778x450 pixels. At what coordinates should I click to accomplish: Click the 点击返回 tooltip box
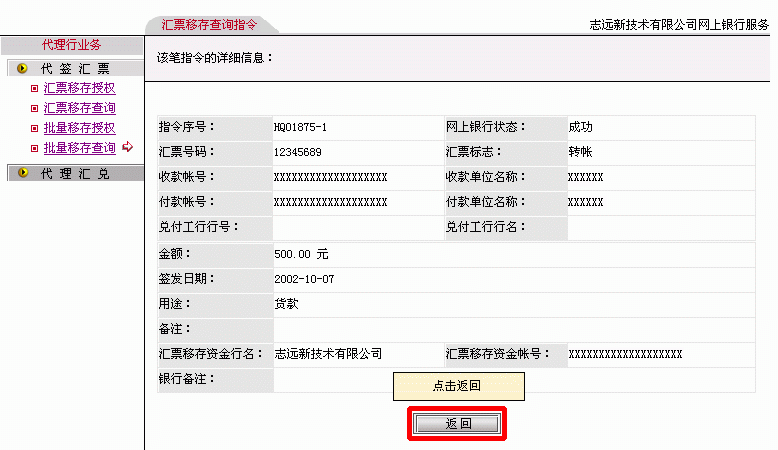coord(457,386)
